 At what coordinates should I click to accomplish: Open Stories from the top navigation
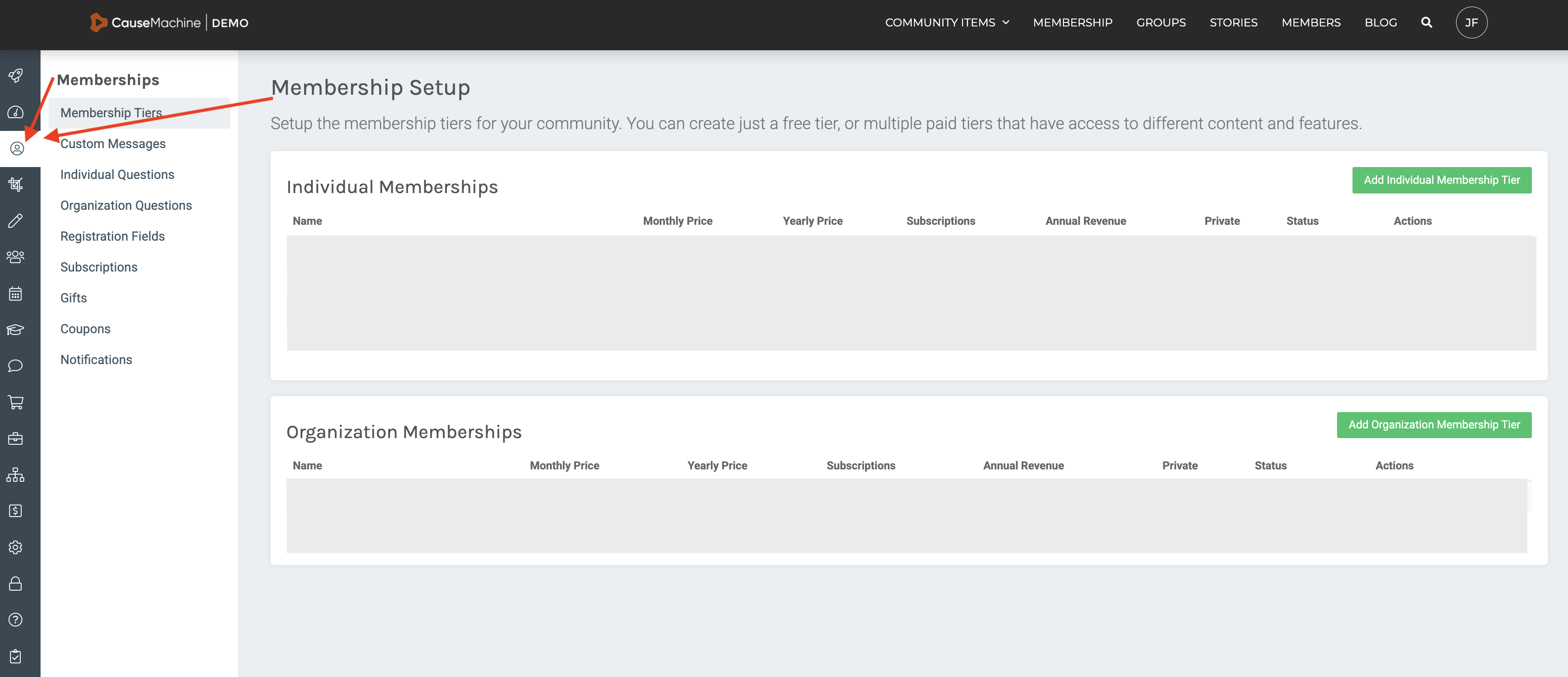tap(1233, 22)
